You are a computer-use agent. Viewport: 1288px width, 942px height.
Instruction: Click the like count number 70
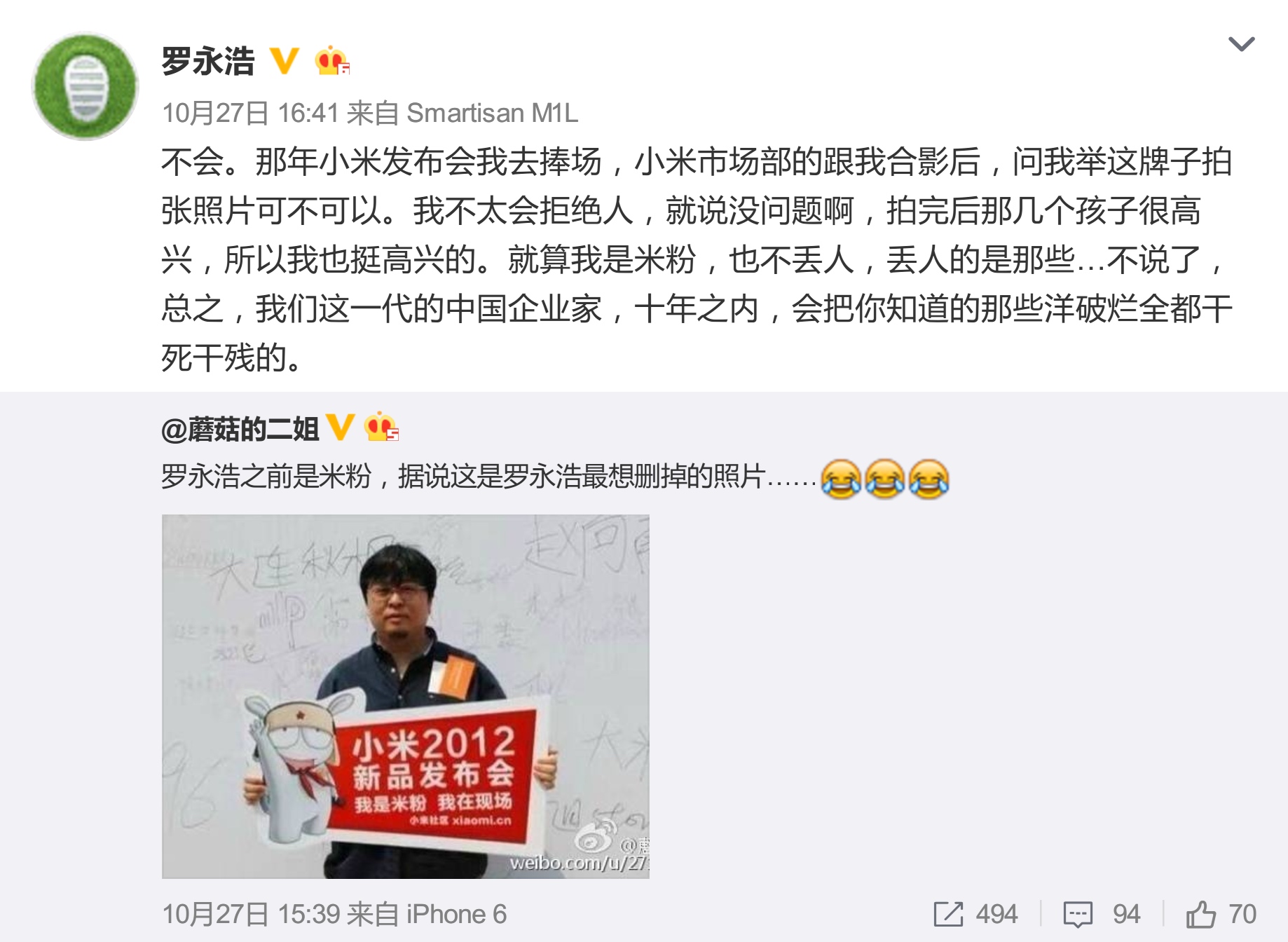1242,915
